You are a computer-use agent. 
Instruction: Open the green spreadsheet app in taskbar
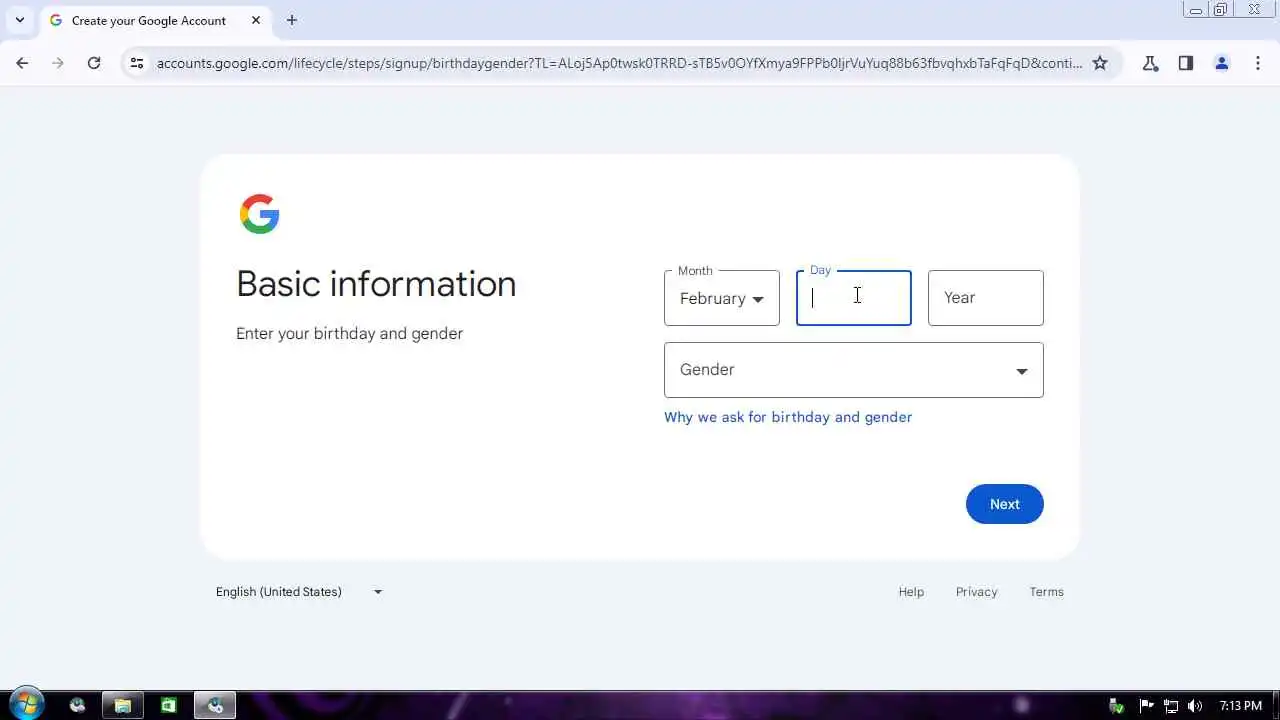(x=168, y=705)
